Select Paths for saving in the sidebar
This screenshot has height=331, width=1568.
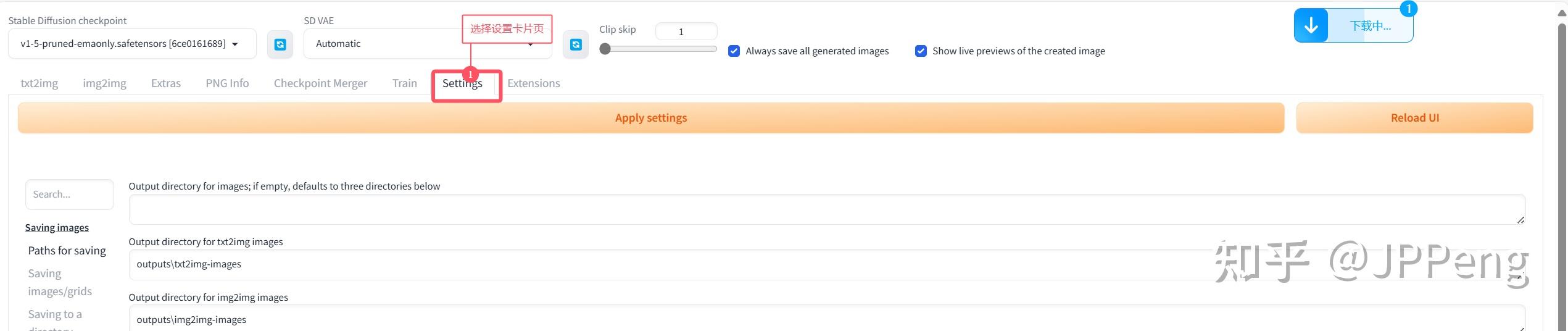[67, 251]
